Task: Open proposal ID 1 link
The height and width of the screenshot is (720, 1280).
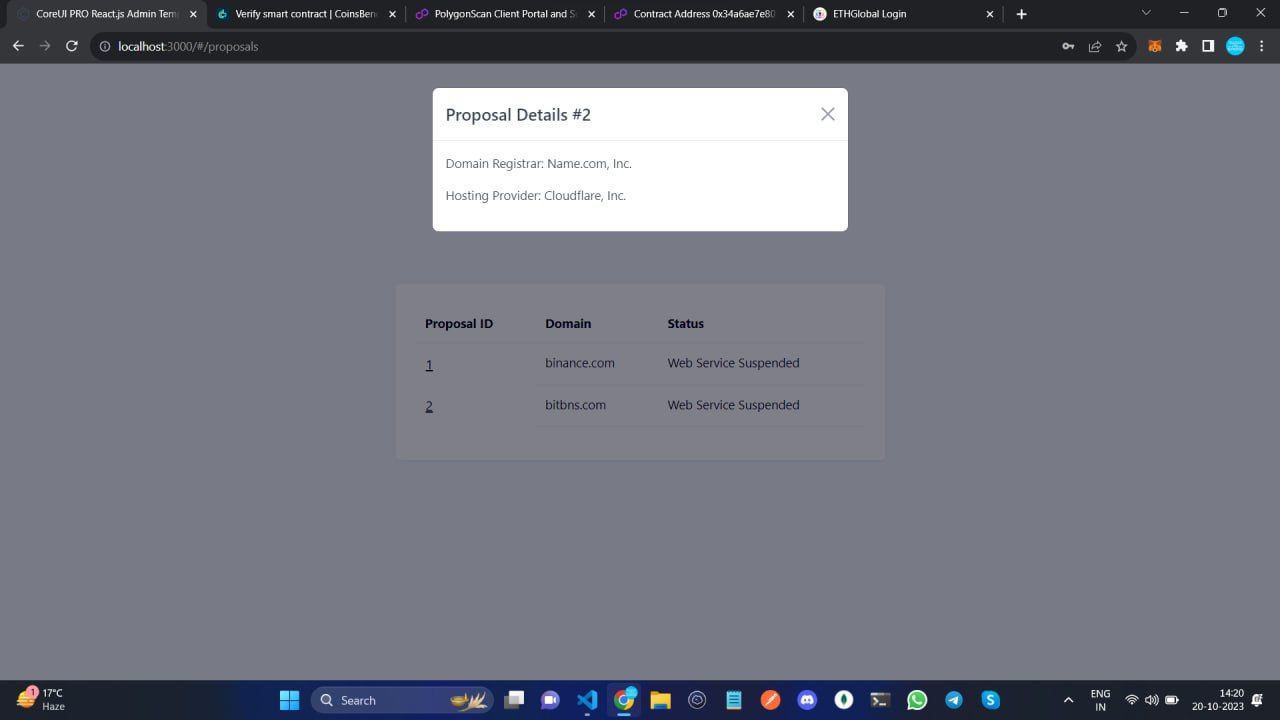Action: (429, 365)
